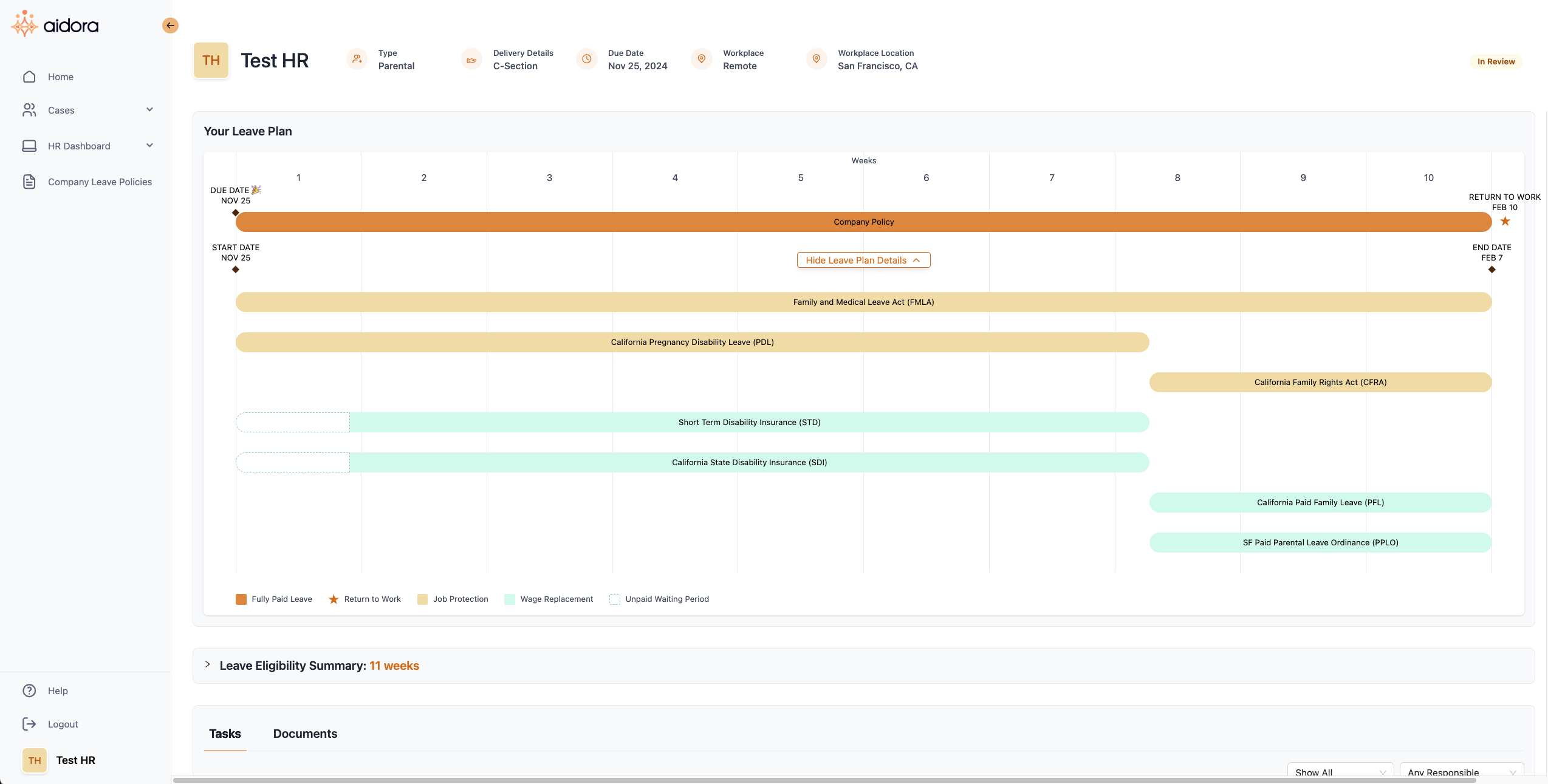
Task: Click the Help question mark icon
Action: point(29,690)
